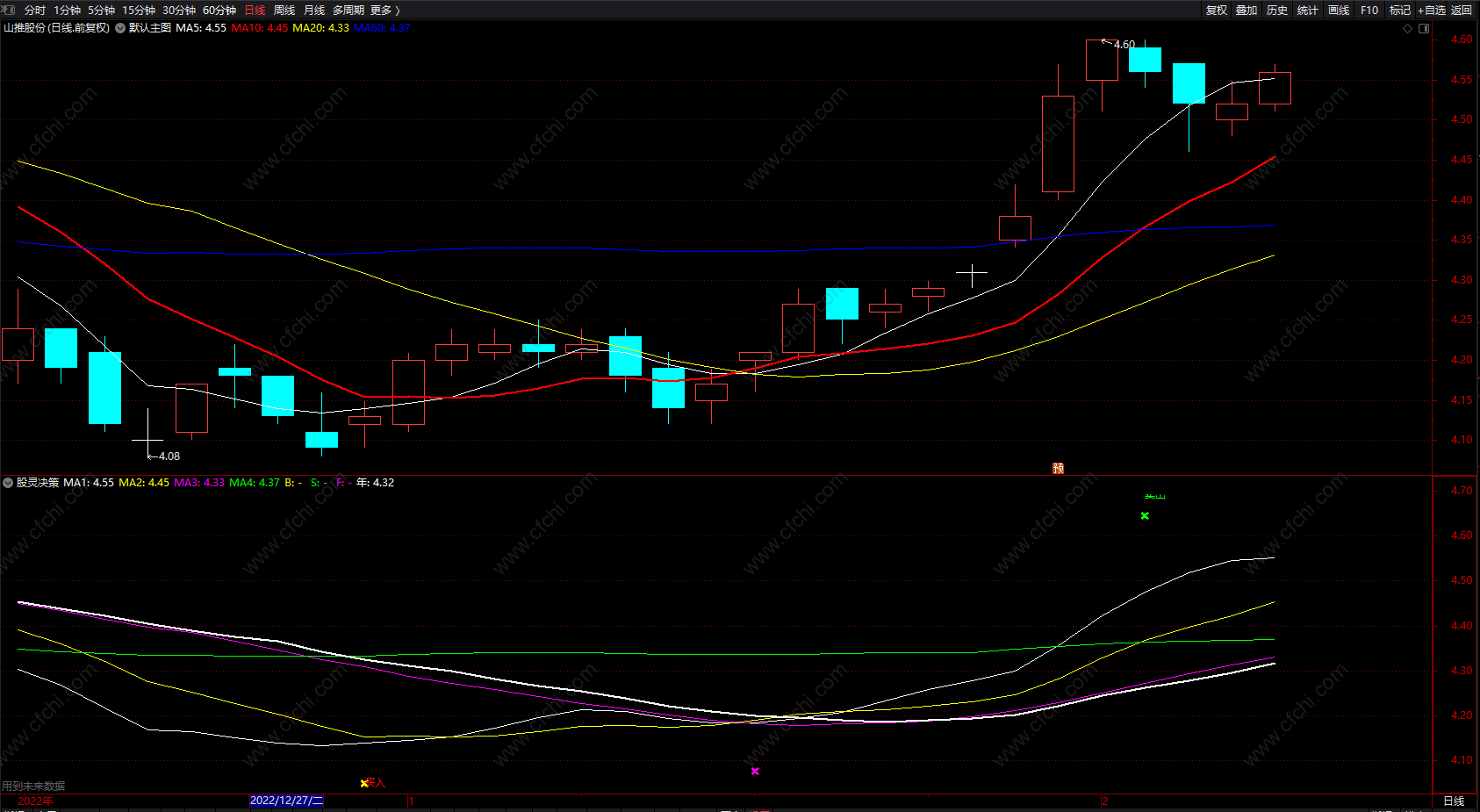Open main chart indicator dropdown arrow
The height and width of the screenshot is (812, 1480).
[120, 28]
